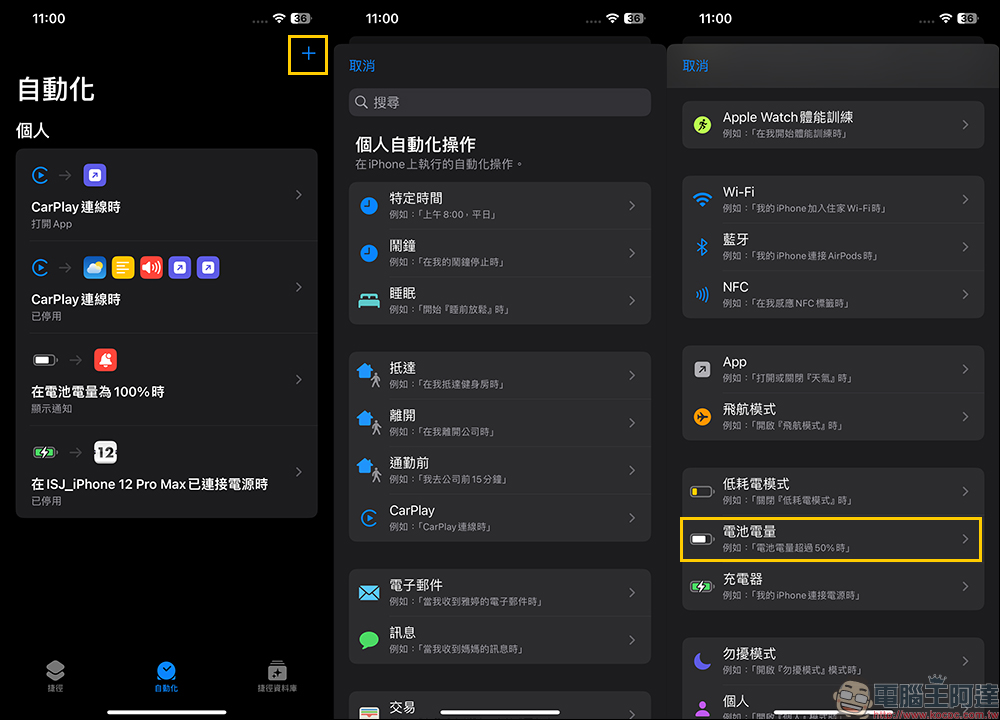Click the battery 36 indicator in right status bar
This screenshot has height=720, width=1000.
point(968,18)
